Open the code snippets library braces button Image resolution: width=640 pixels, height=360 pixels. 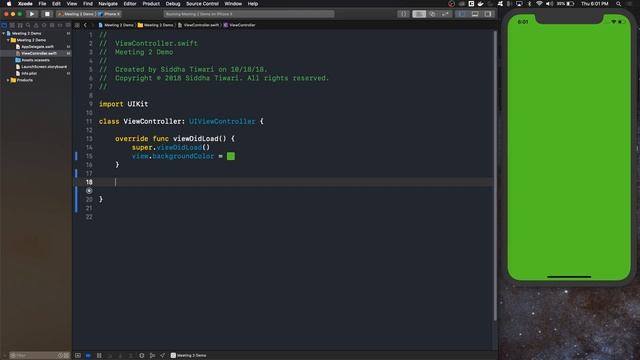tap(403, 14)
